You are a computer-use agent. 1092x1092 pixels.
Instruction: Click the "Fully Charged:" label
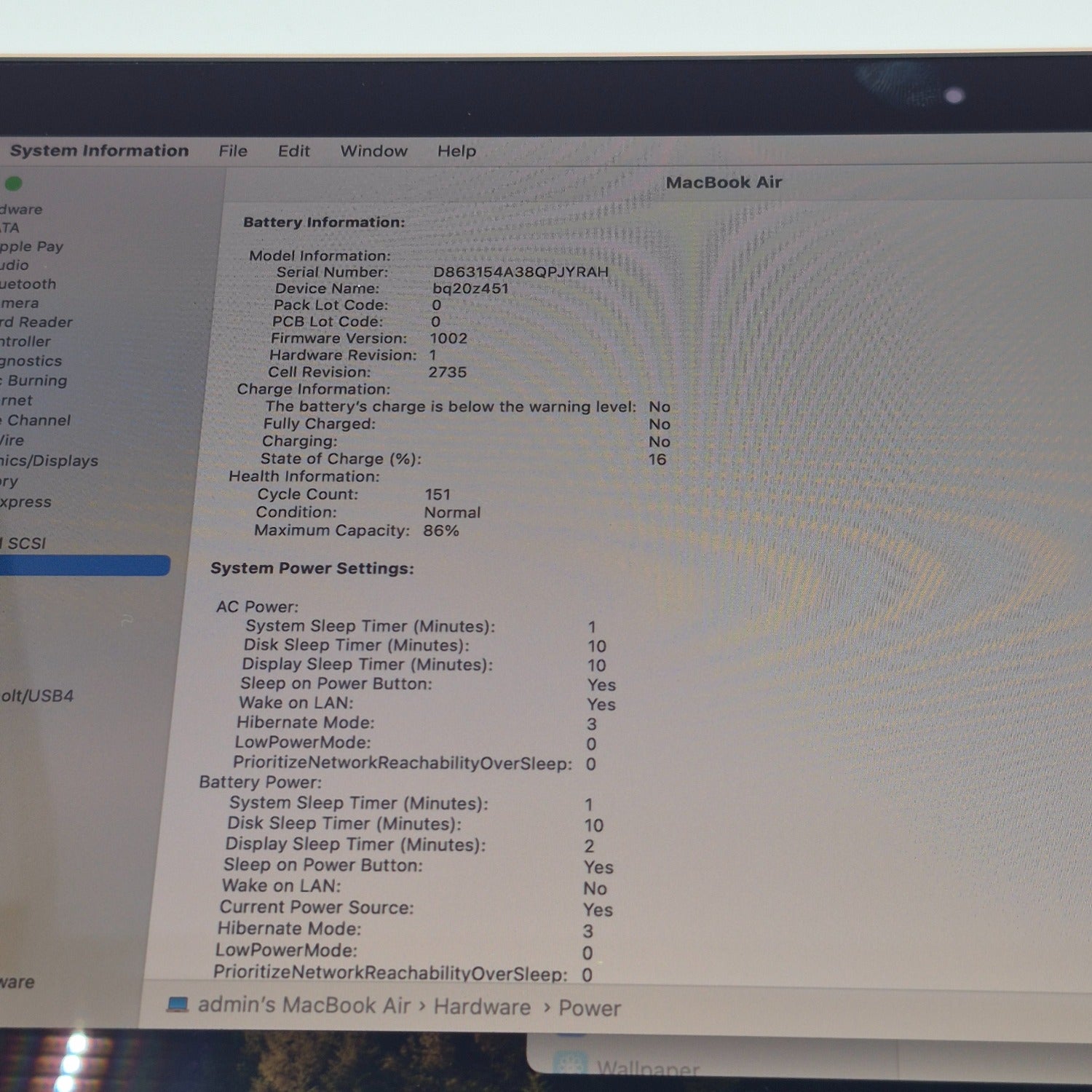coord(319,424)
